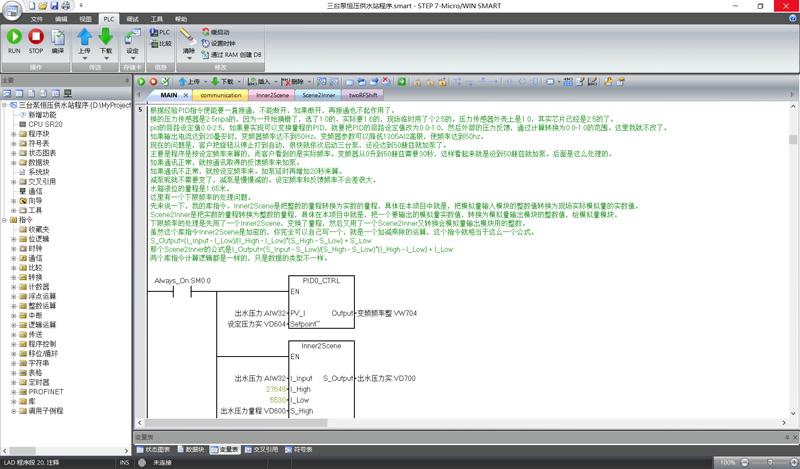The image size is (800, 469).
Task: Click the compile checkmark icon in editor toolbar
Action: pyautogui.click(x=165, y=82)
